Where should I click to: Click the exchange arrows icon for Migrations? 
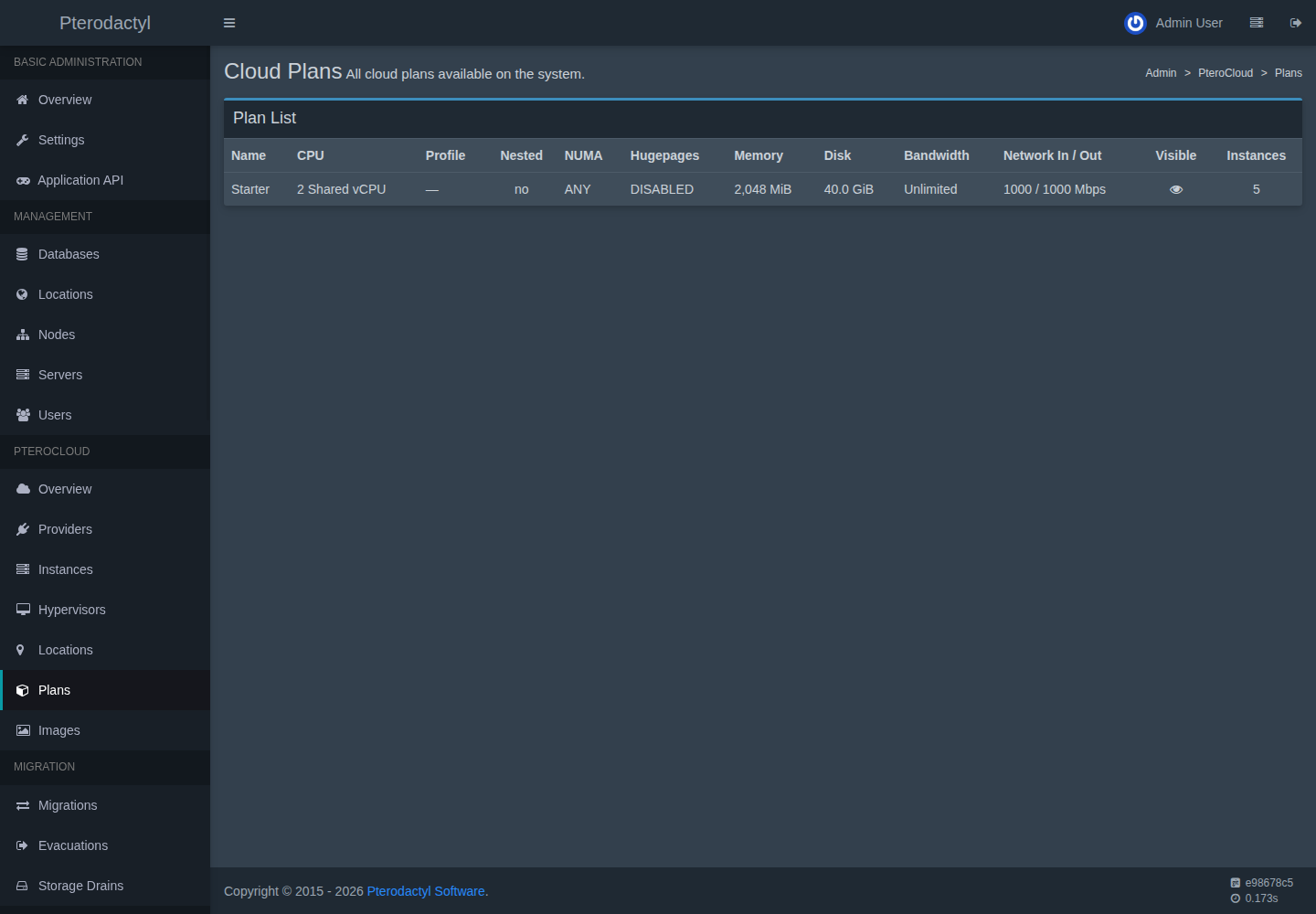pyautogui.click(x=23, y=805)
